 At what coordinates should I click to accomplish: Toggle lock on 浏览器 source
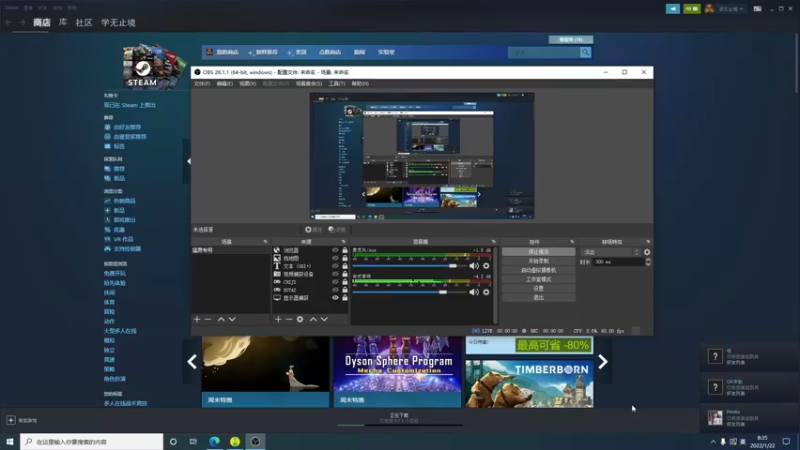click(x=345, y=251)
